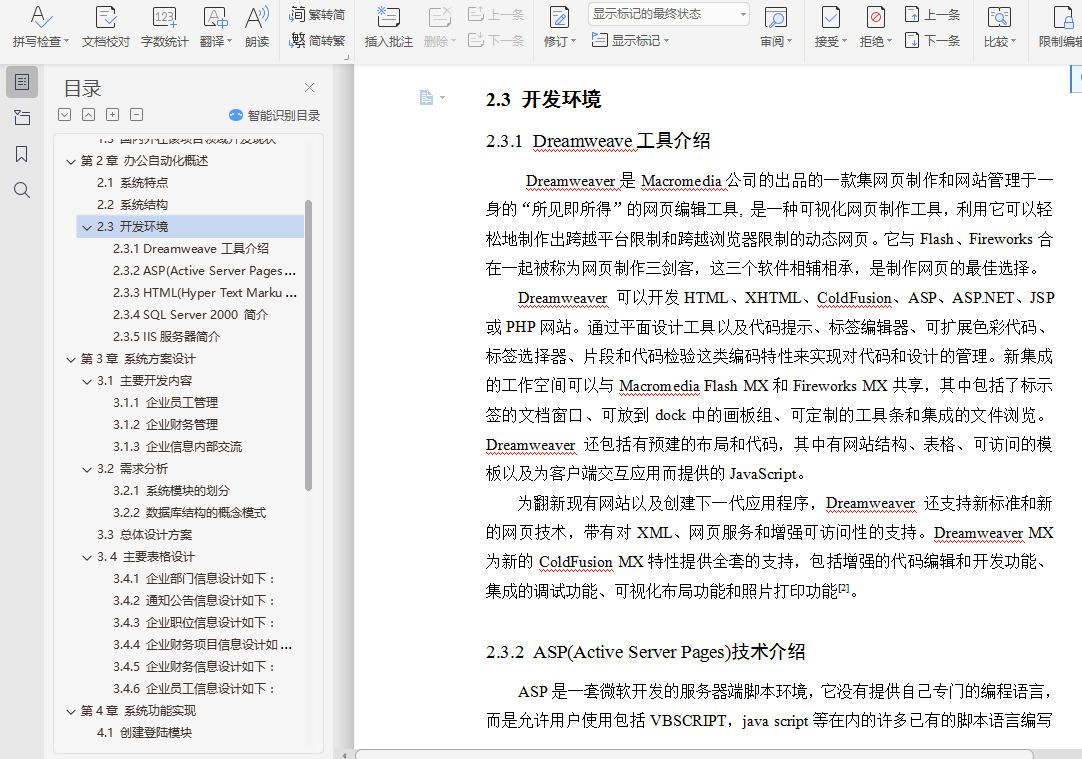Collapse the 第 2 章 办公自动化概述 node
1082x759 pixels.
(x=70, y=161)
